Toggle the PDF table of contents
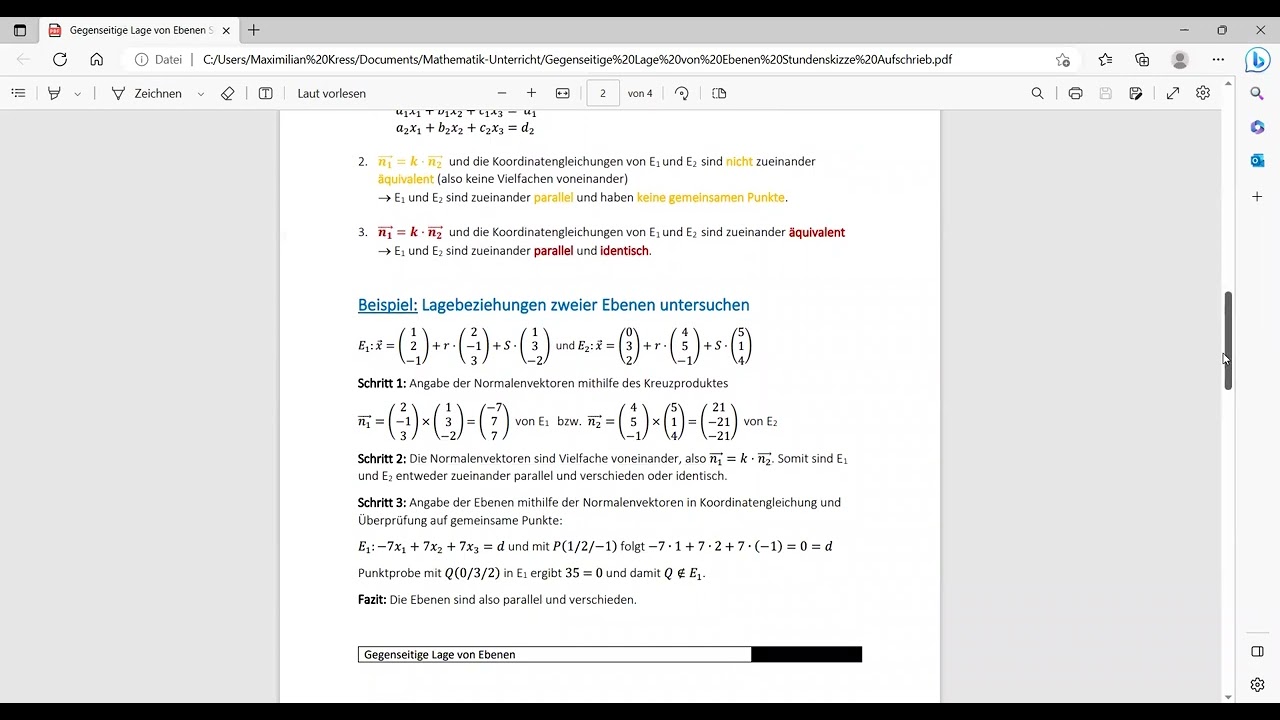The image size is (1280, 720). pyautogui.click(x=18, y=93)
